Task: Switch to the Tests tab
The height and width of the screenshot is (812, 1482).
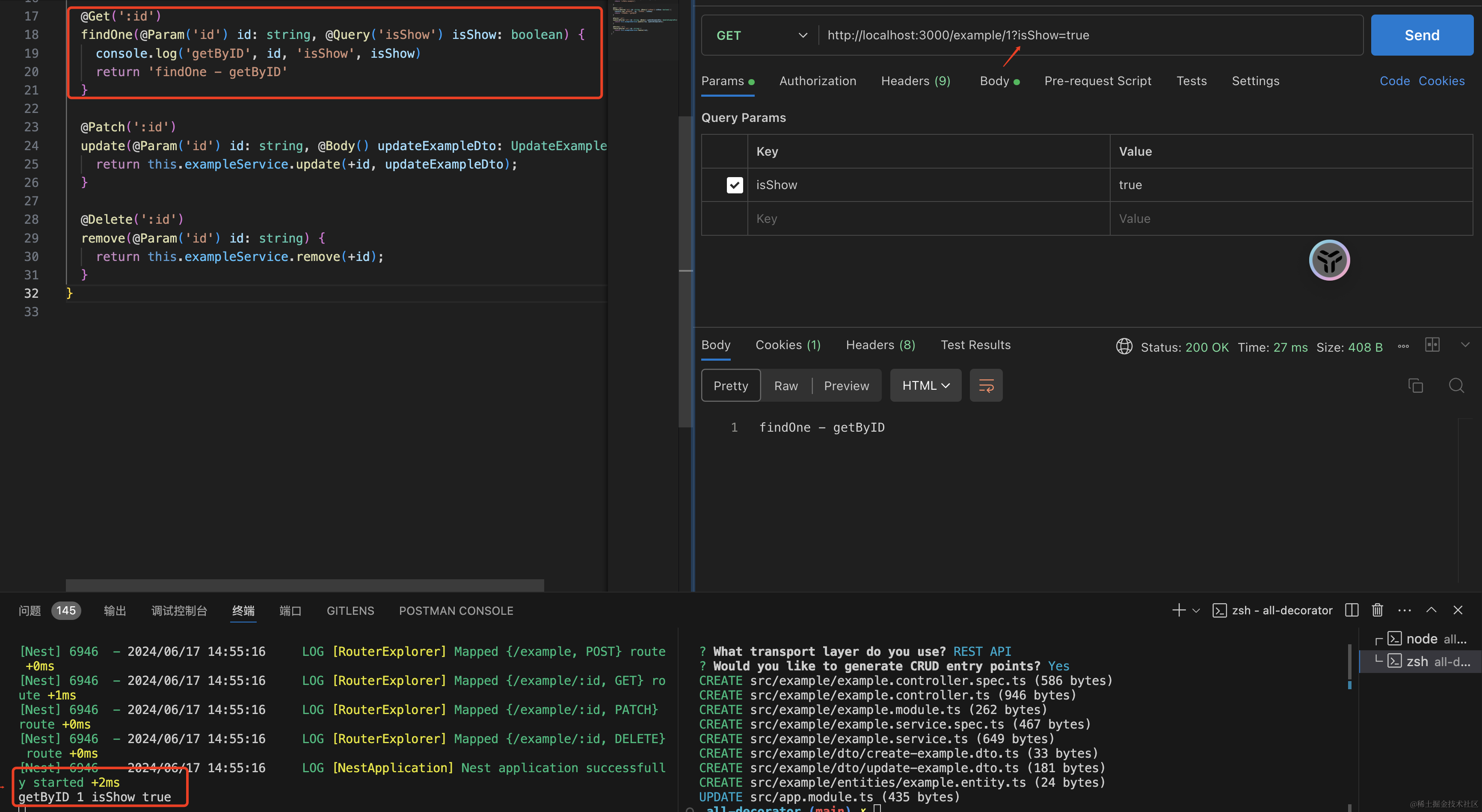Action: coord(1192,81)
